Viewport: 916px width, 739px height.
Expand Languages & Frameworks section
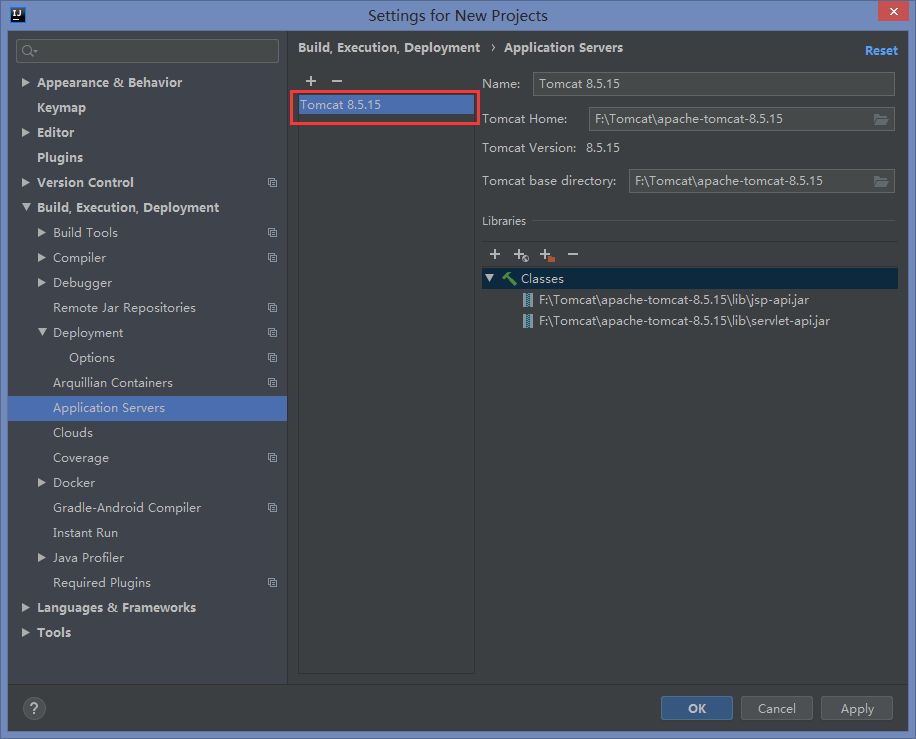[x=25, y=608]
